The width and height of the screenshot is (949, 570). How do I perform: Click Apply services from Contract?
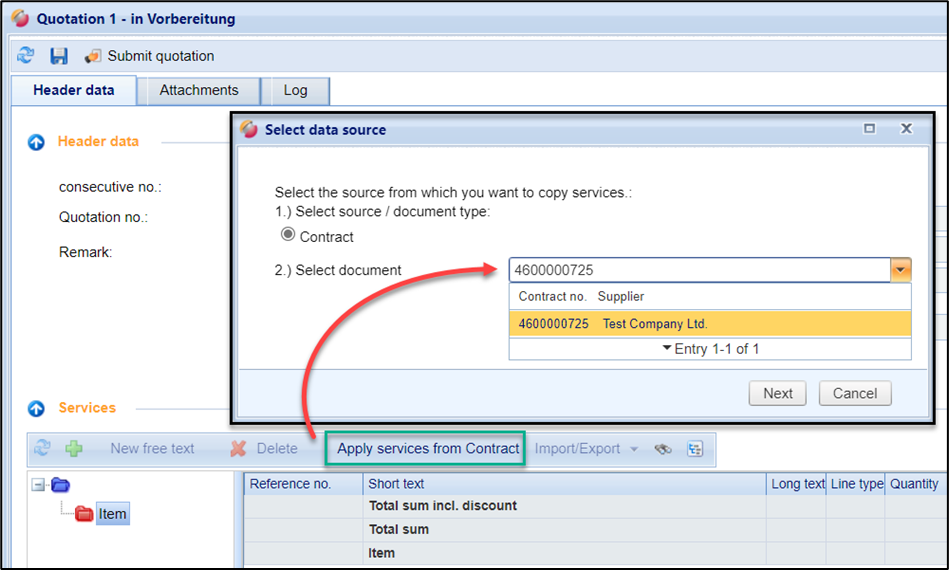(x=428, y=448)
